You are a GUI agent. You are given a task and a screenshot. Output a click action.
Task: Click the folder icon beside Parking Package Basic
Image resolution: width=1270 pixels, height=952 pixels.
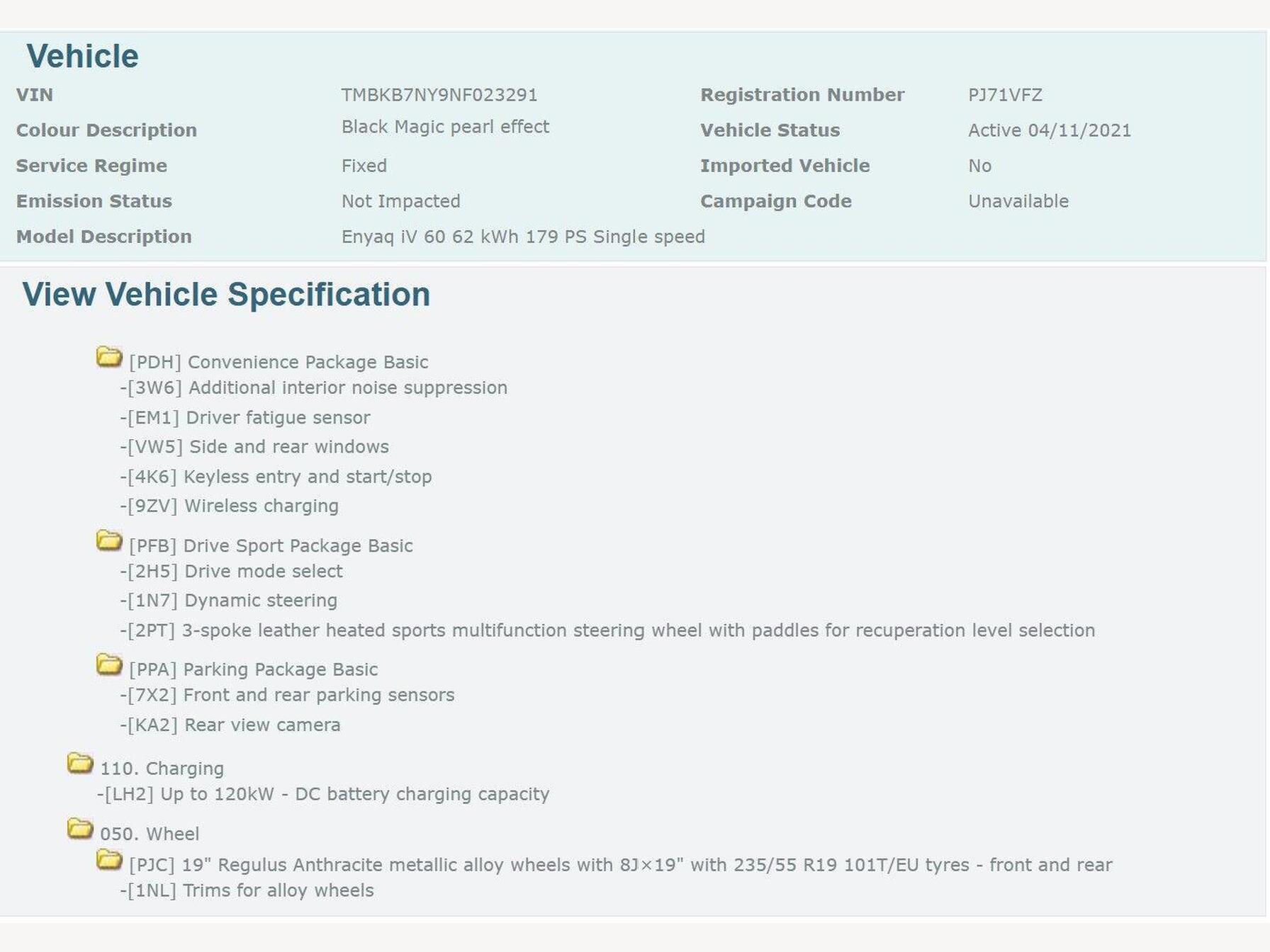109,664
